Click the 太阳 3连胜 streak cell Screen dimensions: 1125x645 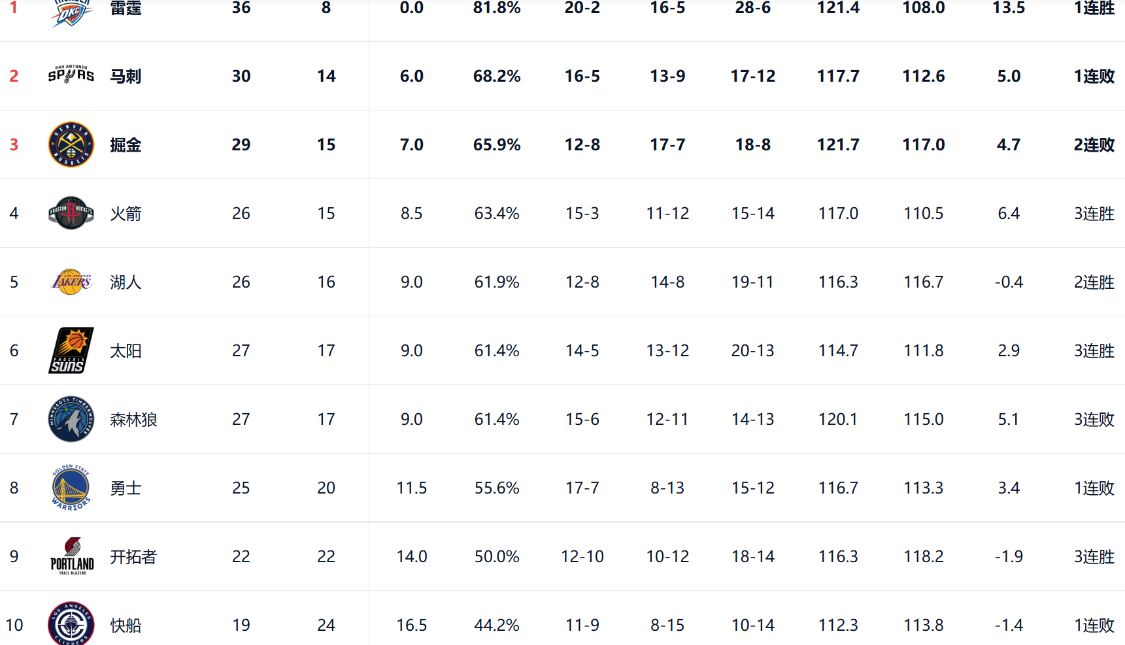click(x=1094, y=351)
